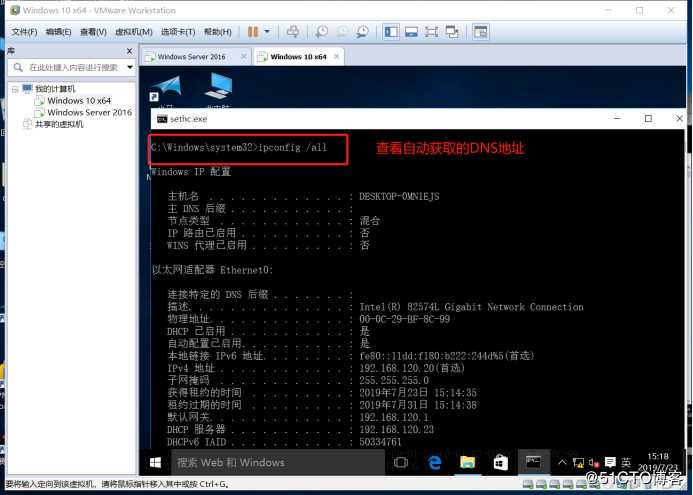Open the guest Windows Start menu
693x495 pixels.
click(155, 463)
